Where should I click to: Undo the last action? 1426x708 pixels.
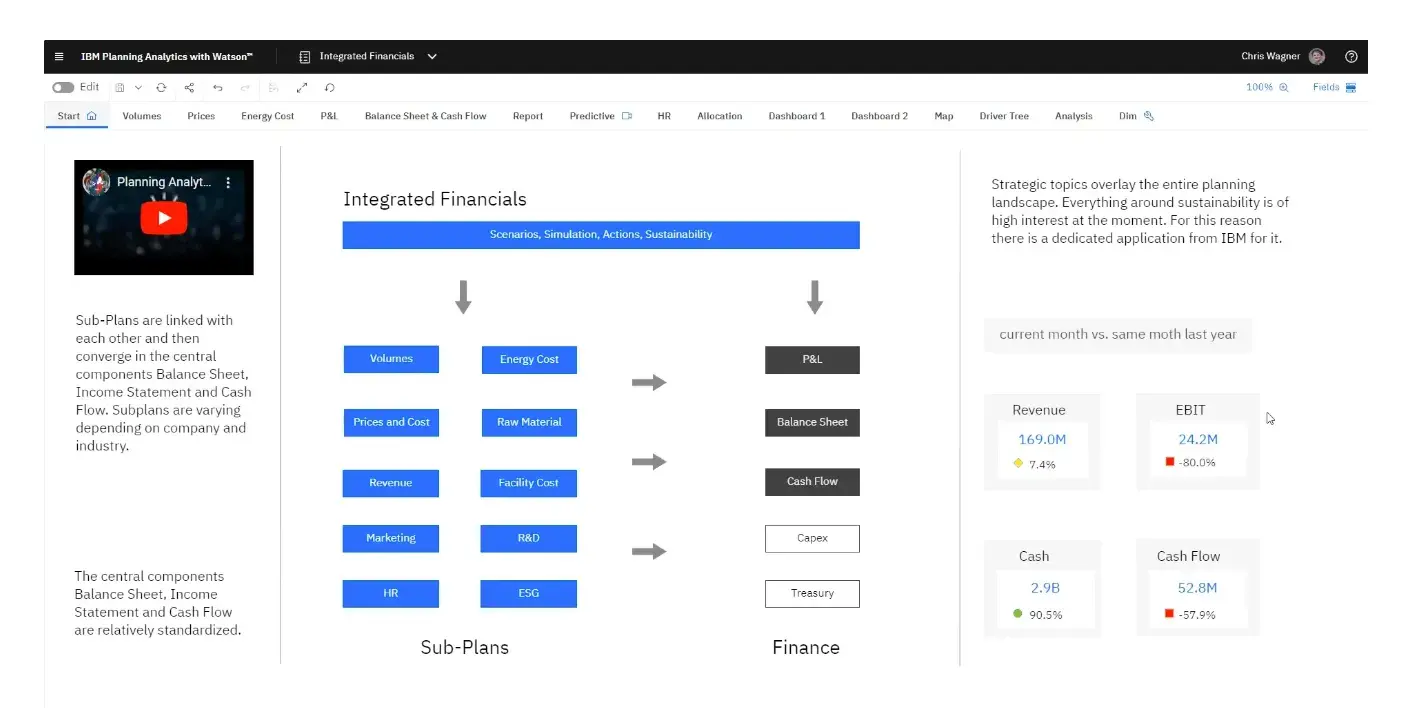click(x=217, y=87)
